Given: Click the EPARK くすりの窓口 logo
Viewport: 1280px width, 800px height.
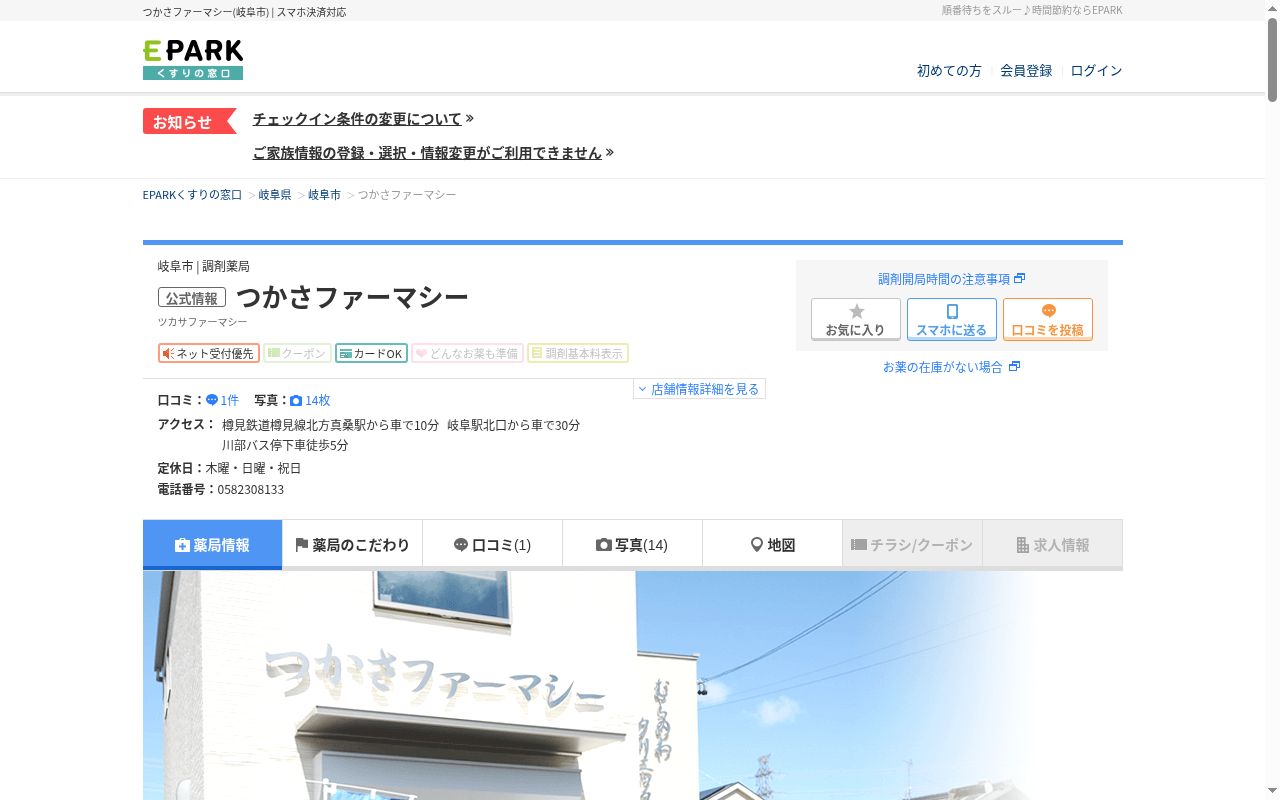Looking at the screenshot, I should tap(193, 60).
